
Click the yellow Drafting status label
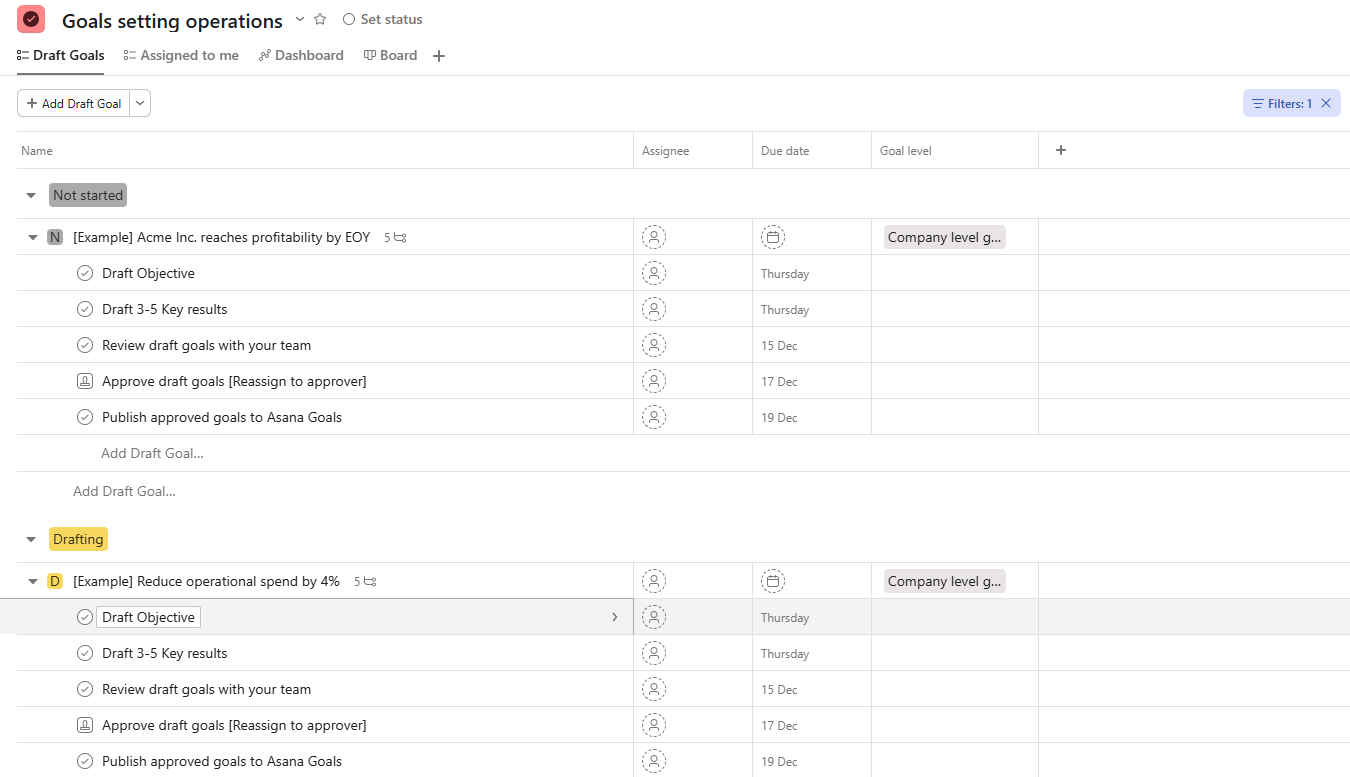tap(78, 538)
